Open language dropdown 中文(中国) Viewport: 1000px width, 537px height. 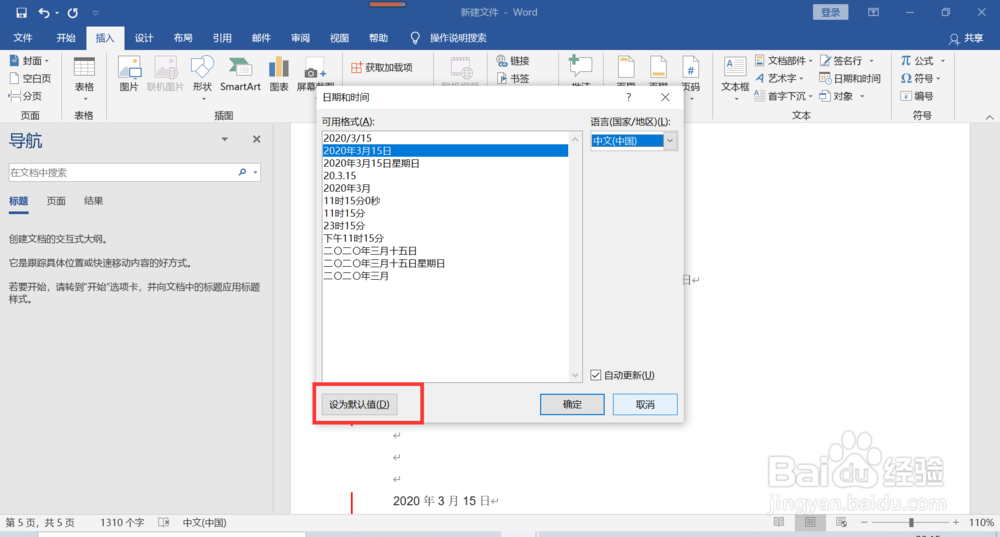pyautogui.click(x=670, y=141)
